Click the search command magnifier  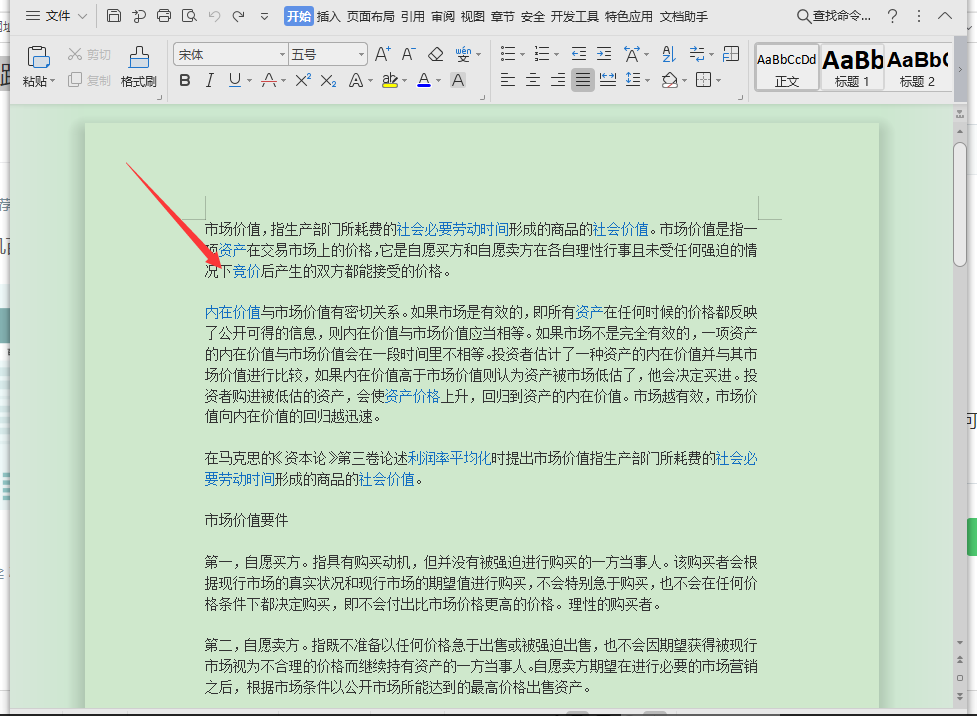click(804, 16)
